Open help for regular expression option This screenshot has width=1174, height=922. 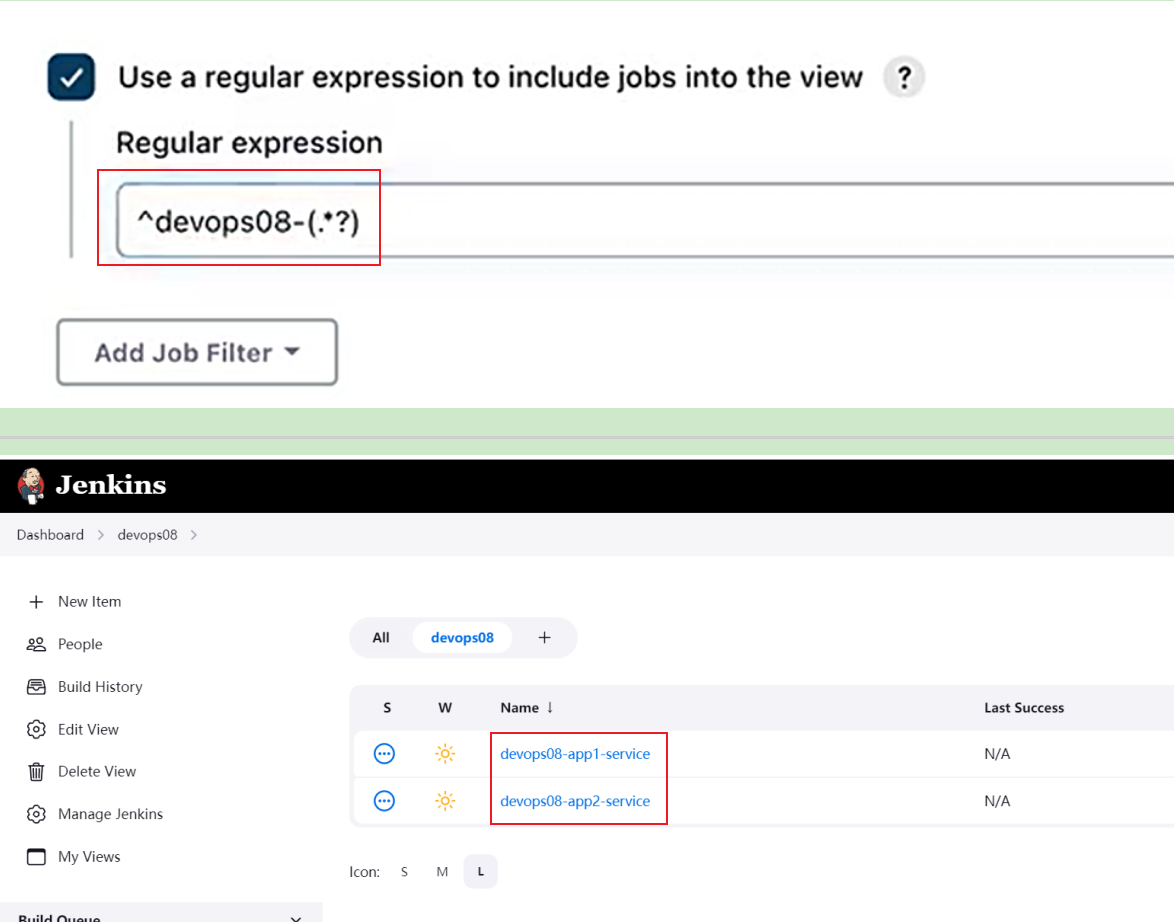[904, 77]
